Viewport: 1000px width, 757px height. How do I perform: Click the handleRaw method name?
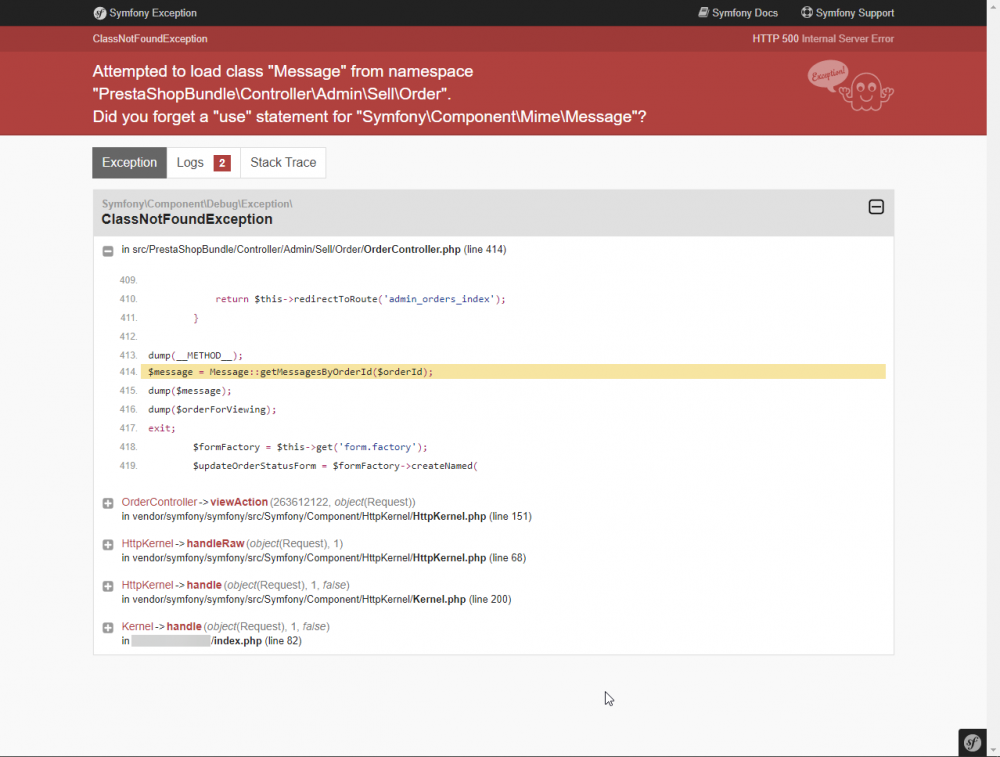(x=216, y=543)
